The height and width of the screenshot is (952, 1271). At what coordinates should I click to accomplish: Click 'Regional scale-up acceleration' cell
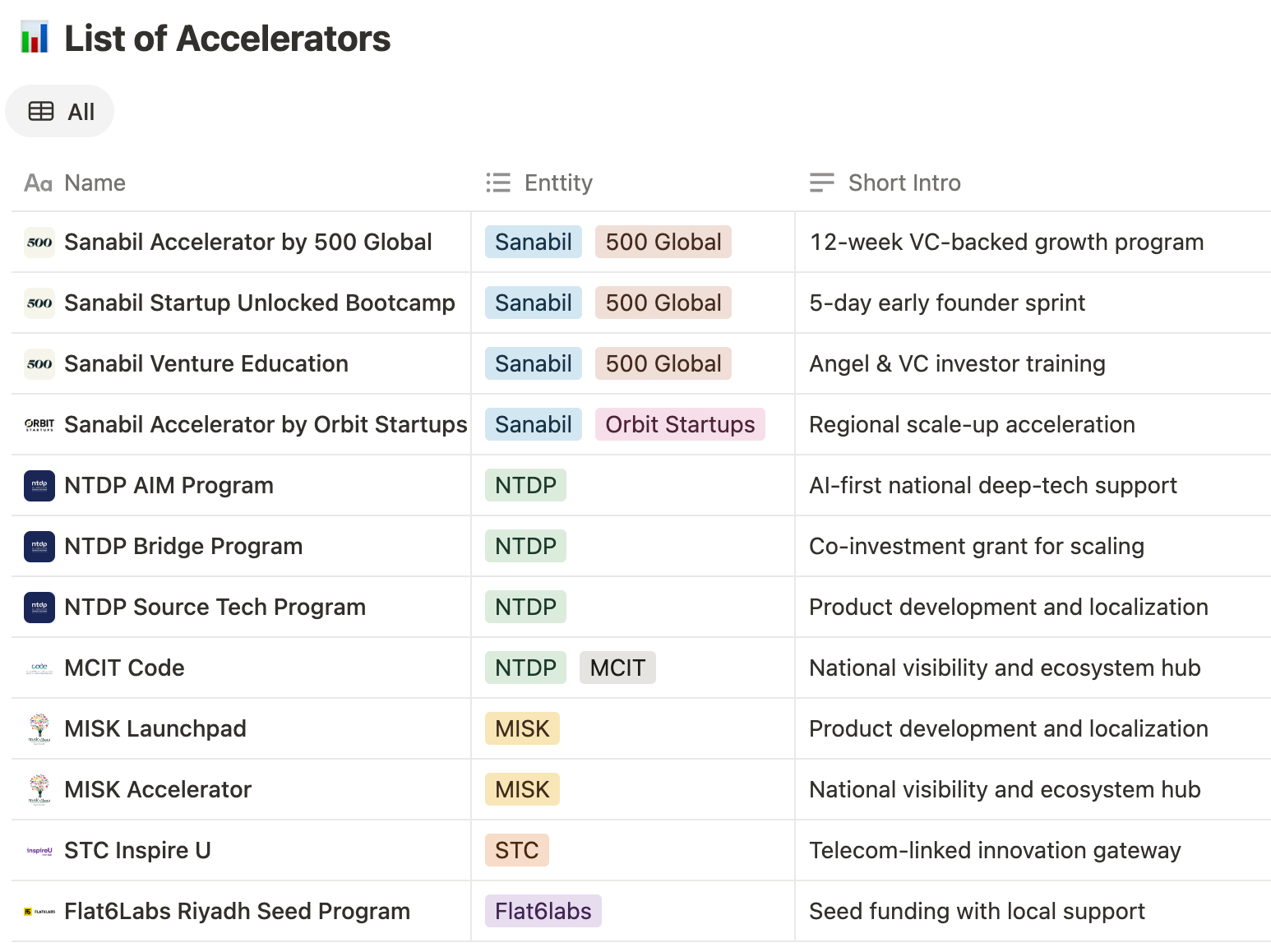pos(1033,425)
